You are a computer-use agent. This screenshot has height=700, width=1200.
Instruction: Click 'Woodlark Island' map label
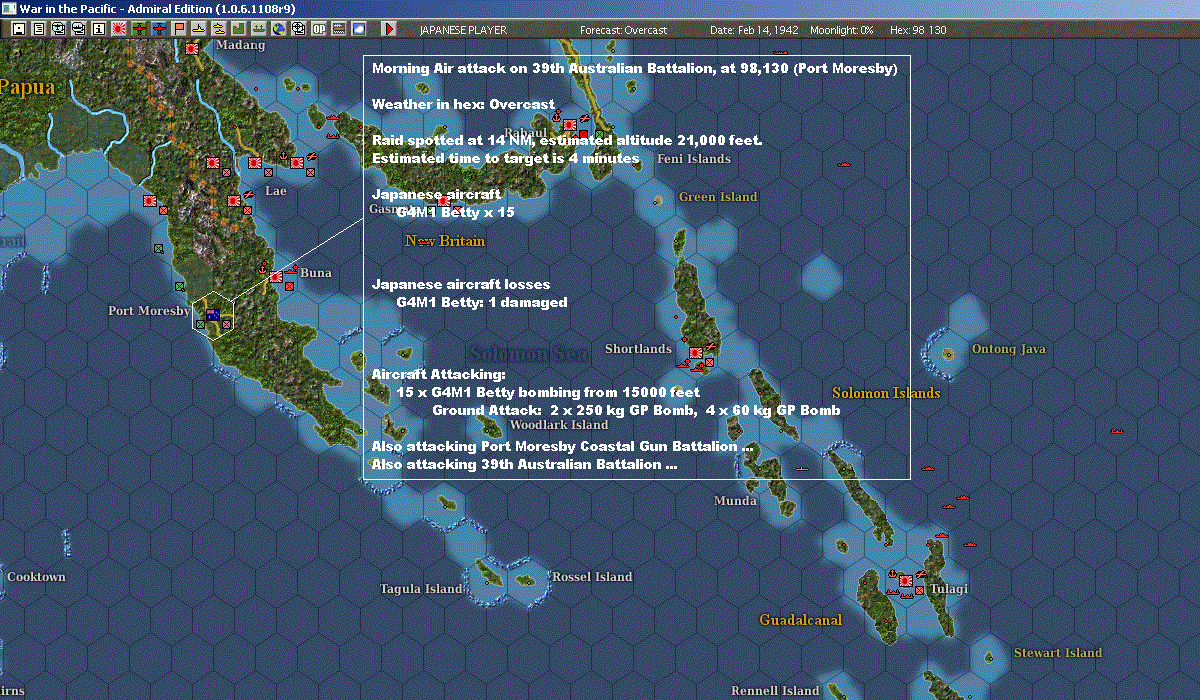559,425
